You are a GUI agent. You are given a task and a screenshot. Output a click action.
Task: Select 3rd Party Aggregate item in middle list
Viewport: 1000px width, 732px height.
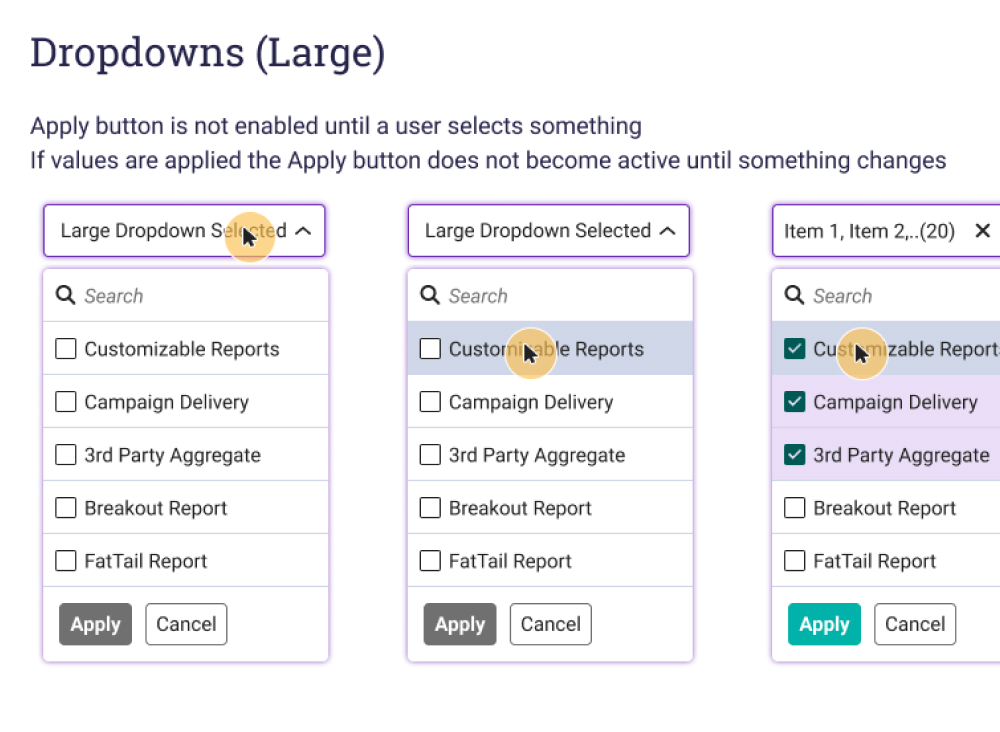(x=536, y=455)
